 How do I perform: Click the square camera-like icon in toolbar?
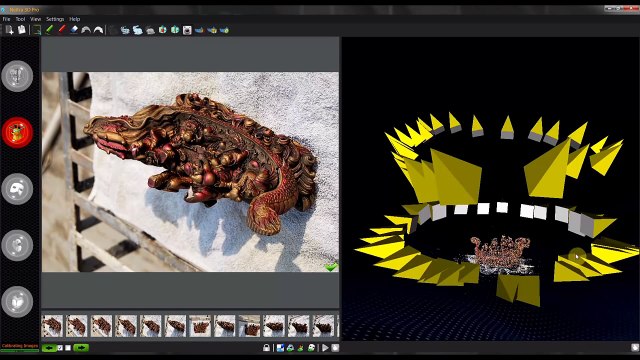click(x=187, y=30)
